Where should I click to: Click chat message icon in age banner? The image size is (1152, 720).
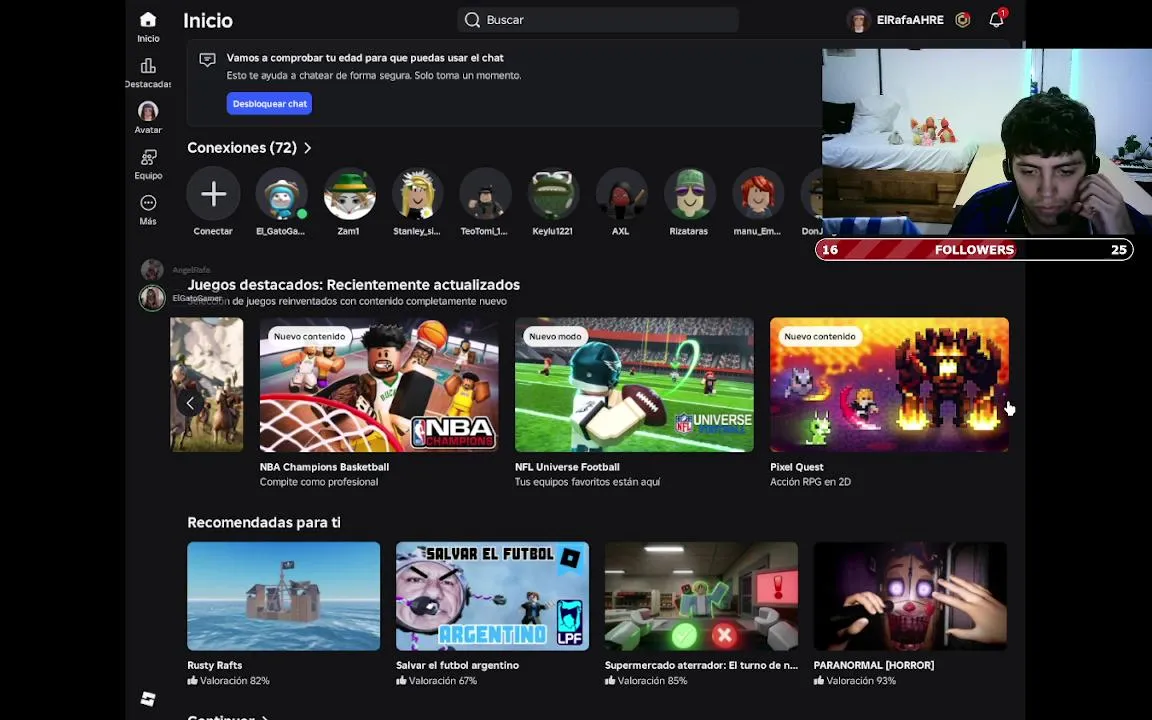(x=207, y=60)
